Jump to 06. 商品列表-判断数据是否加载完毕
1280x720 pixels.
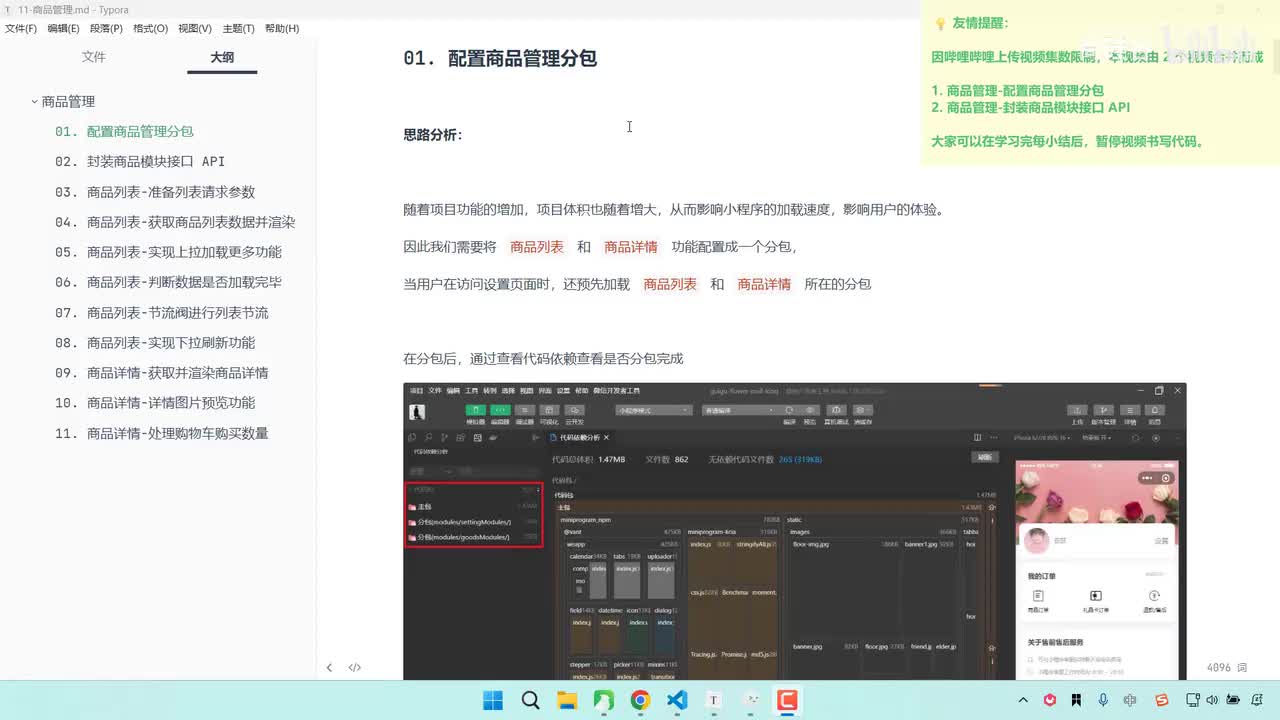tap(168, 282)
